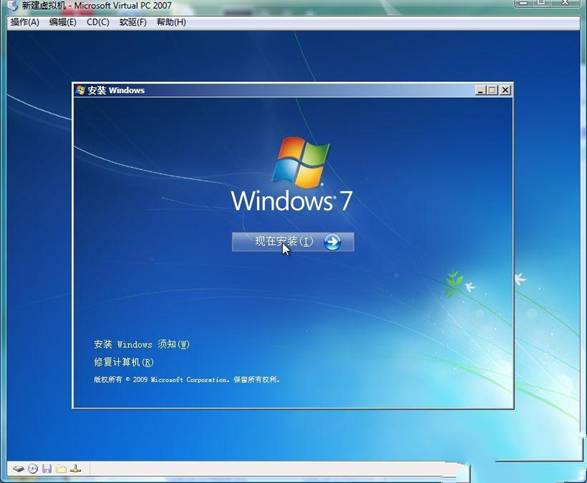This screenshot has width=587, height=483.
Task: Click the floppy disk status bar icon
Action: point(47,468)
